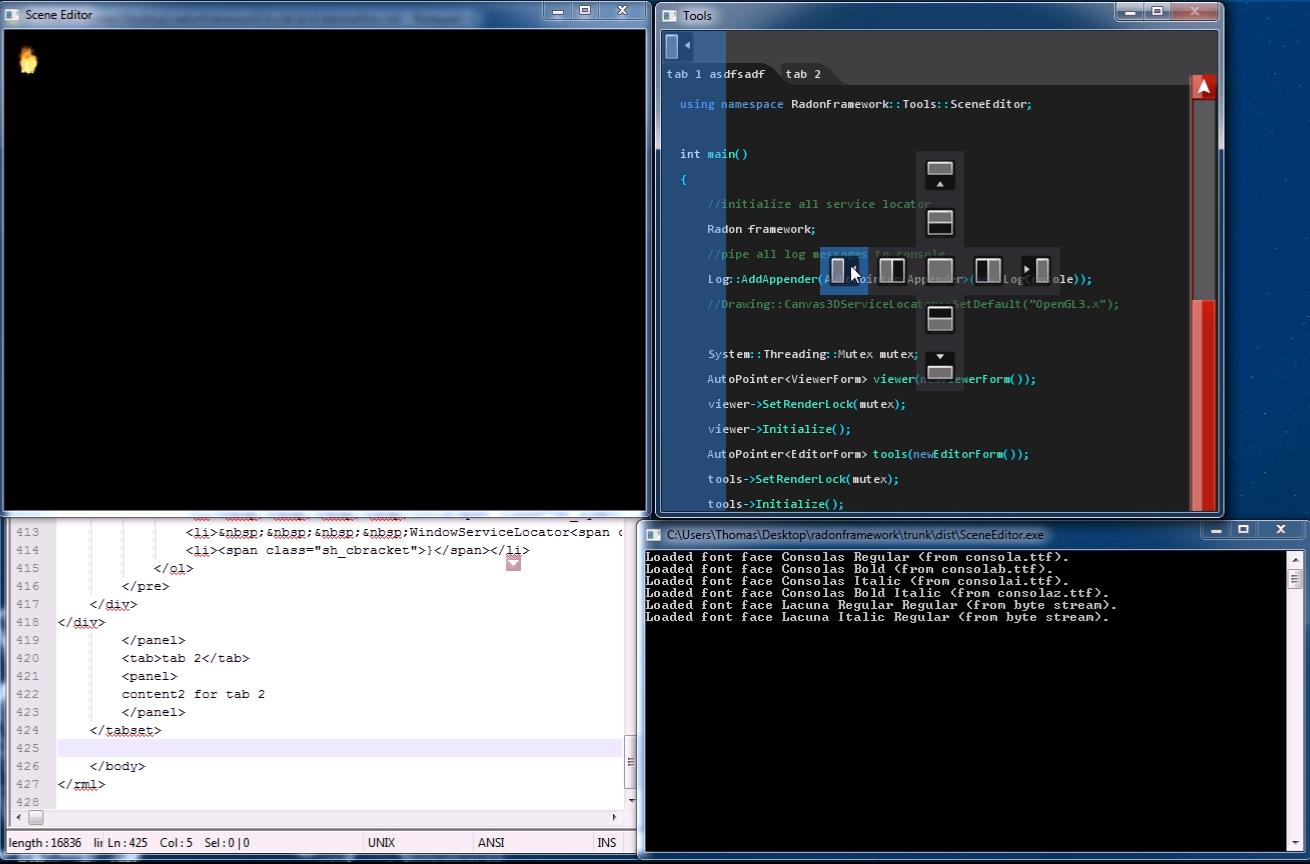
Task: Toggle INS insert mode in status bar
Action: click(607, 843)
